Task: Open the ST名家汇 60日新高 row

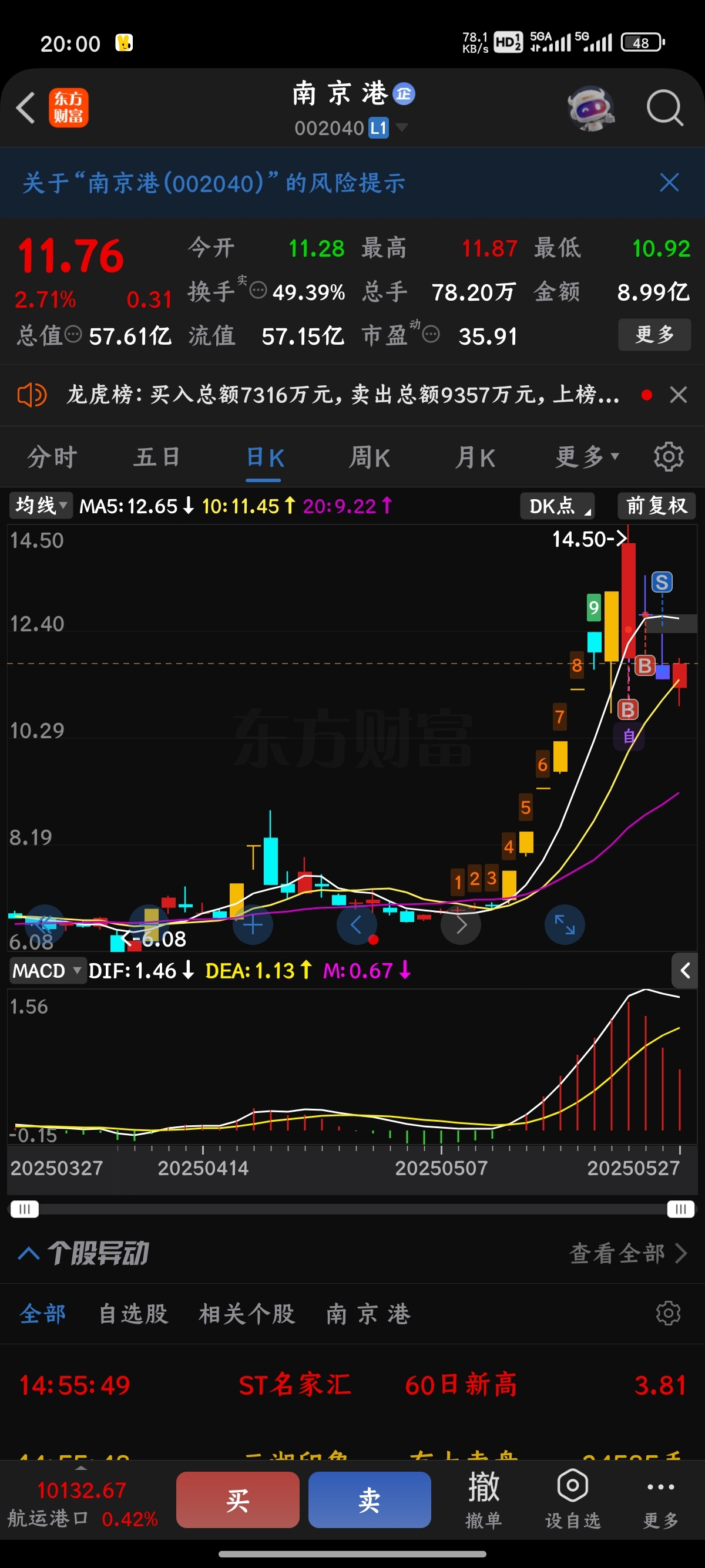Action: (352, 1385)
